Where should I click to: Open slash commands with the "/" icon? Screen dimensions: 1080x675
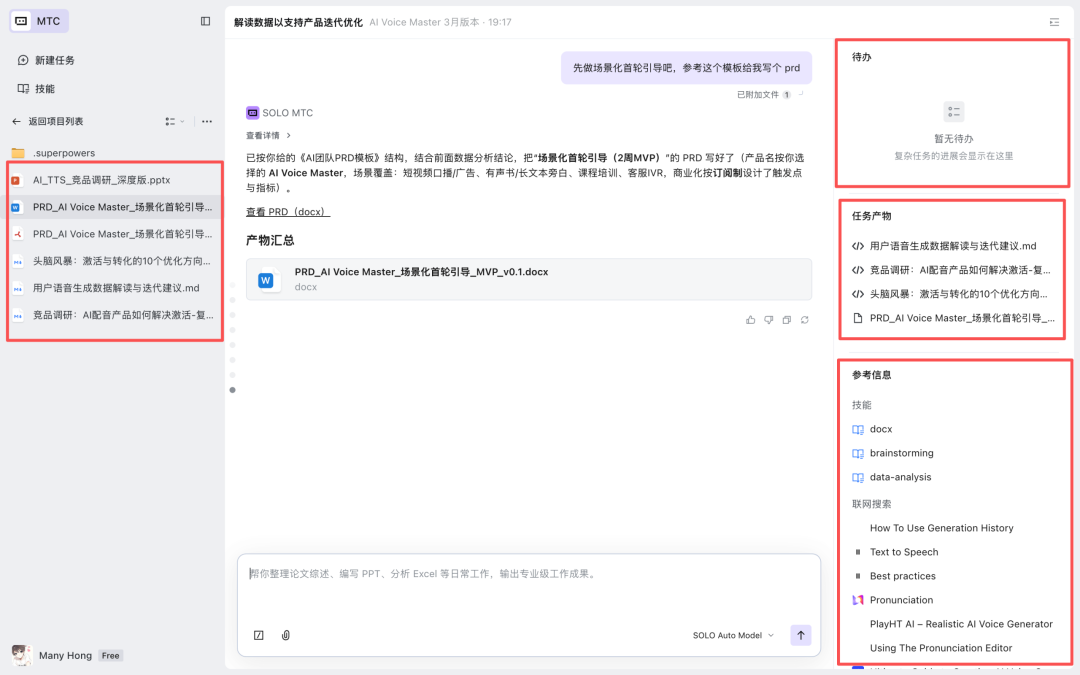(259, 635)
